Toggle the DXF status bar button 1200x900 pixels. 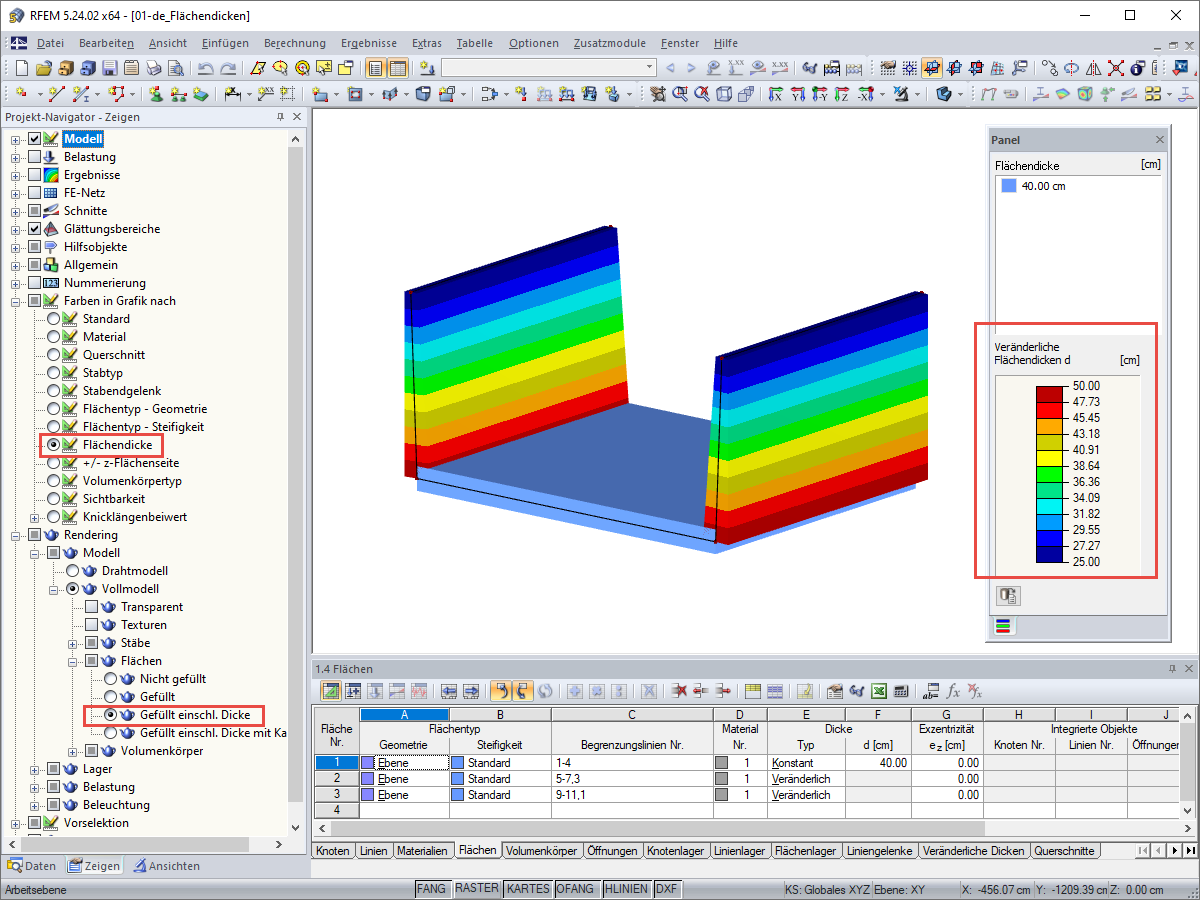click(667, 889)
